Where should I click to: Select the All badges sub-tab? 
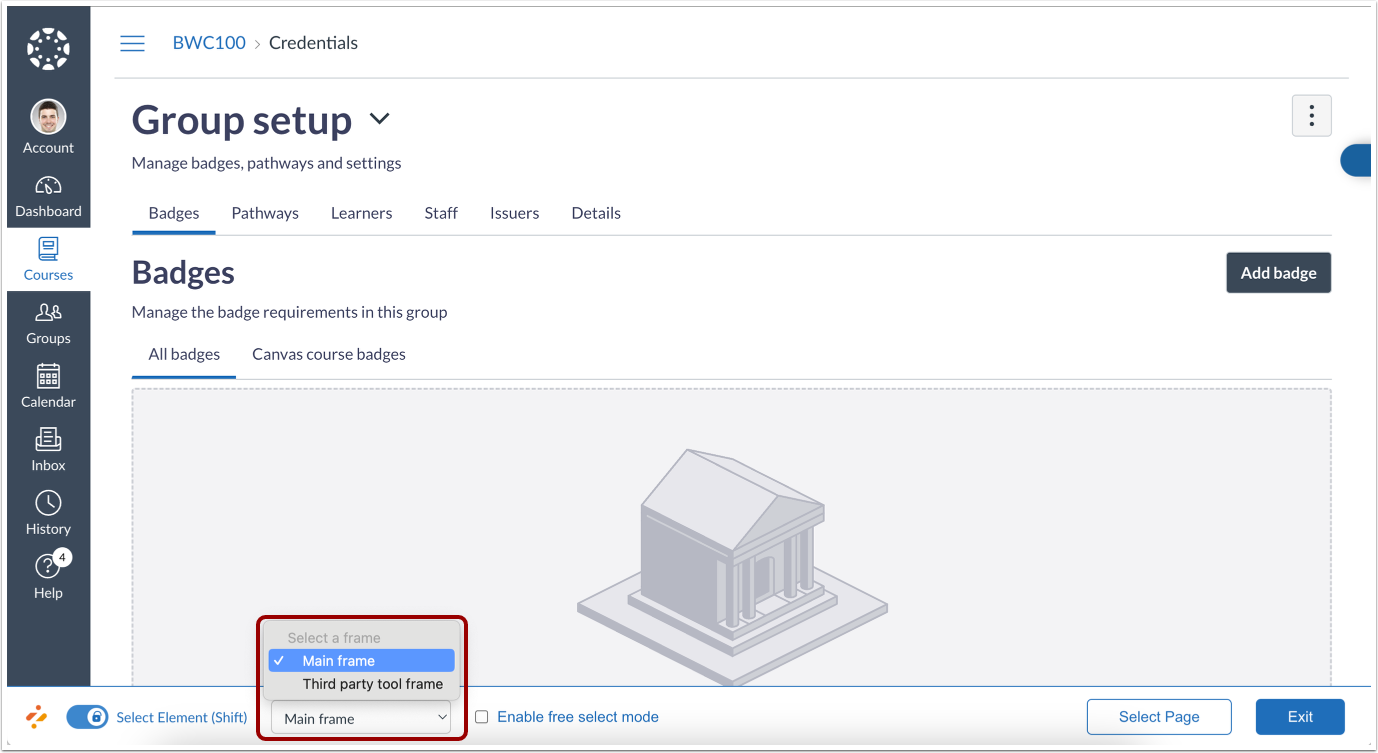pyautogui.click(x=184, y=354)
